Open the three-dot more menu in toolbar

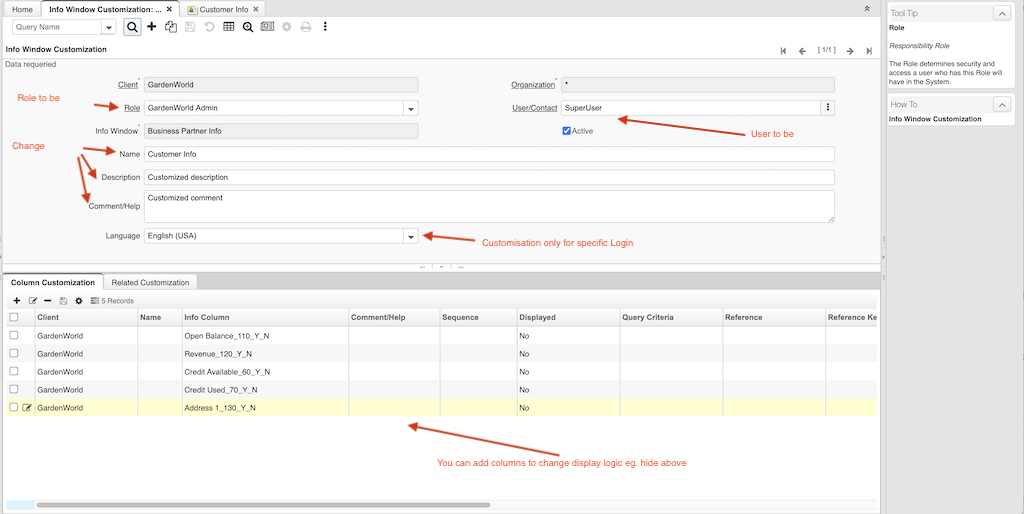pyautogui.click(x=325, y=27)
